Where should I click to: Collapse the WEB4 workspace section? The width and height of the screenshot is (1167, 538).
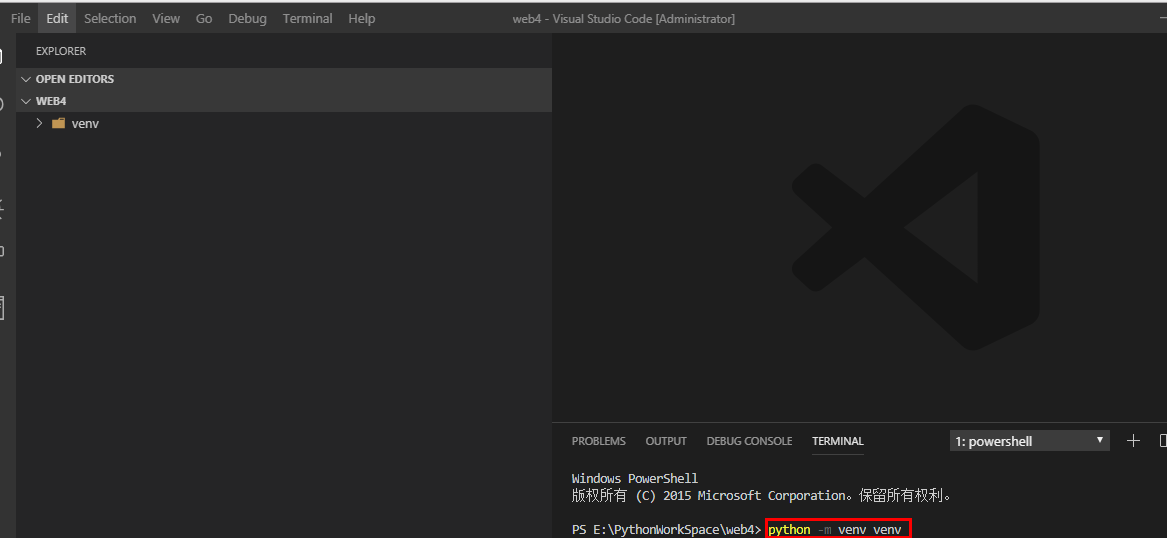coord(284,101)
